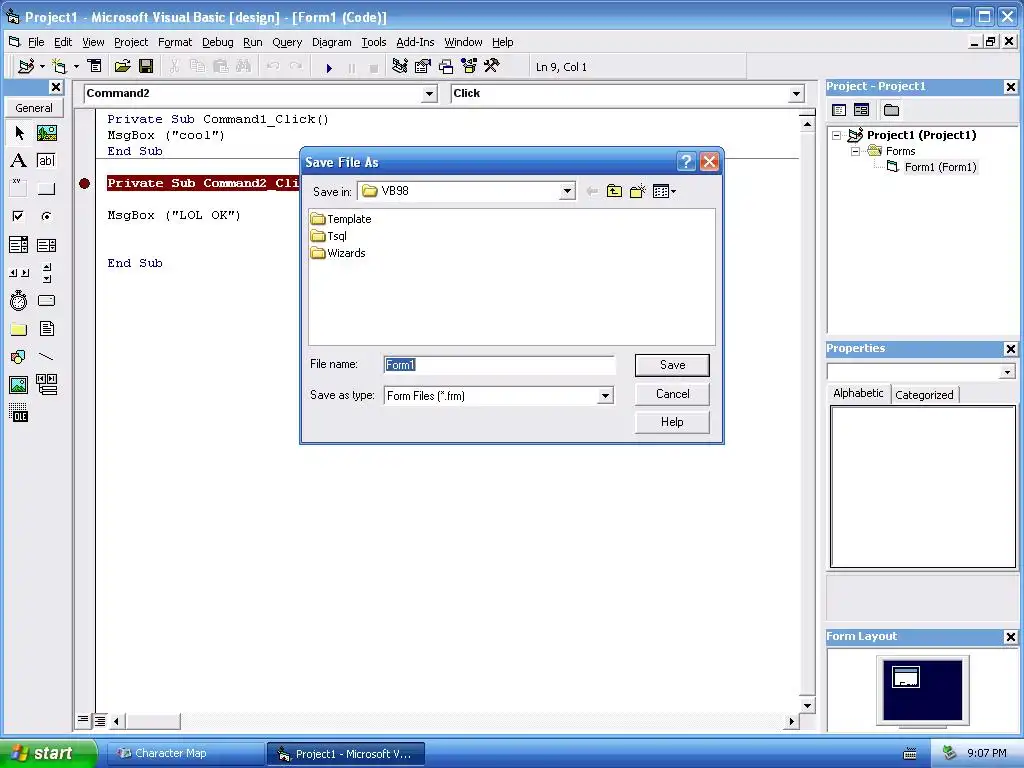Select the ComboBox control tool
1024x768 pixels.
tap(19, 245)
